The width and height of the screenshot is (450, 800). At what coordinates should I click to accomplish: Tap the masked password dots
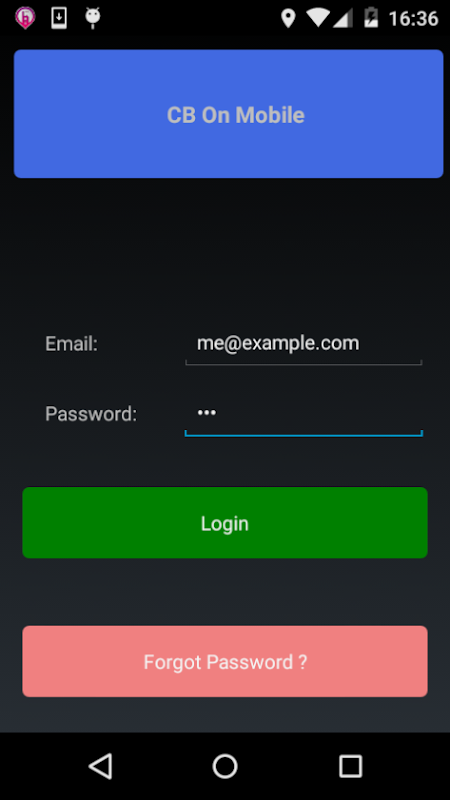[207, 413]
